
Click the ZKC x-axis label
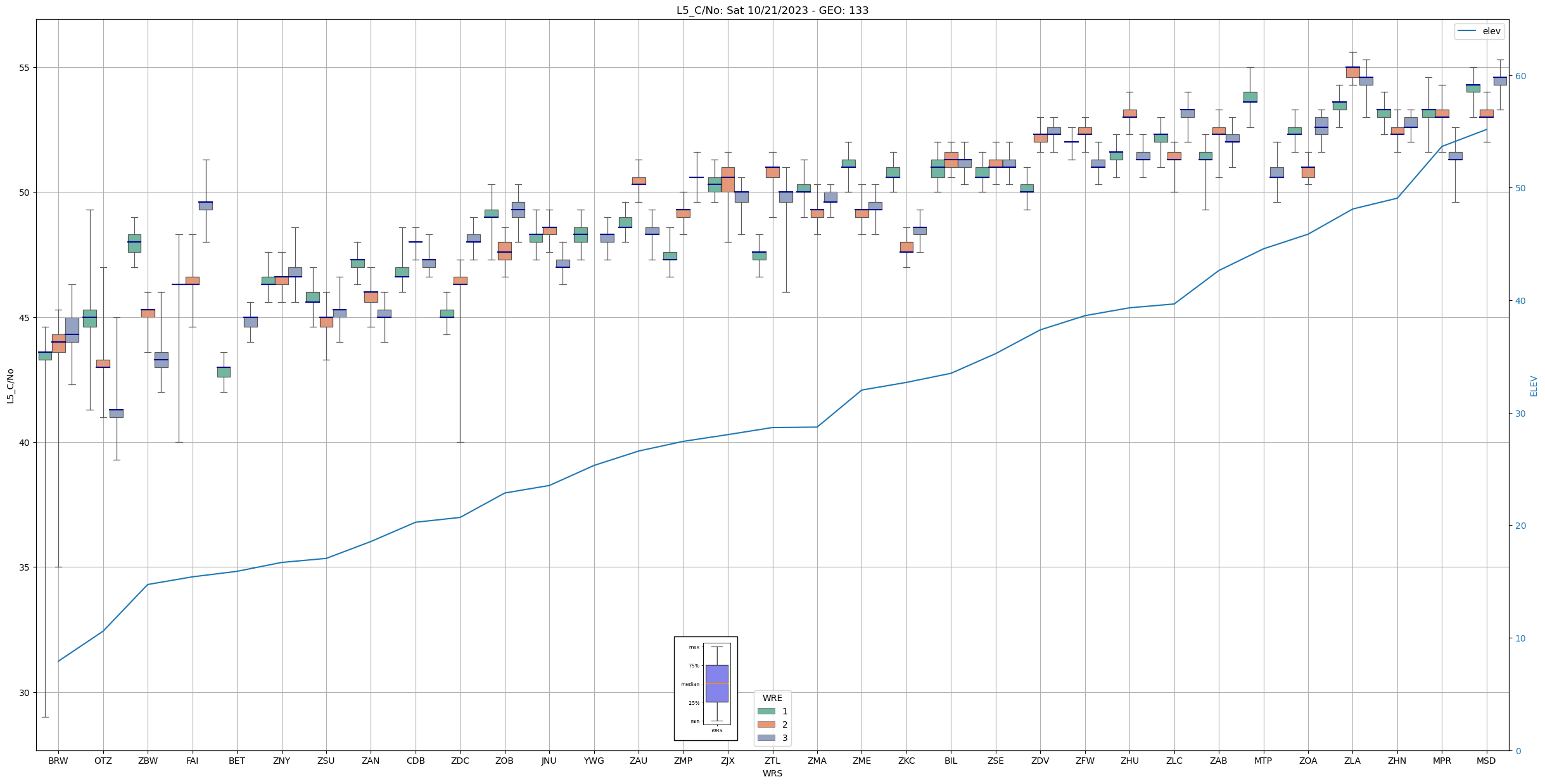coord(906,761)
